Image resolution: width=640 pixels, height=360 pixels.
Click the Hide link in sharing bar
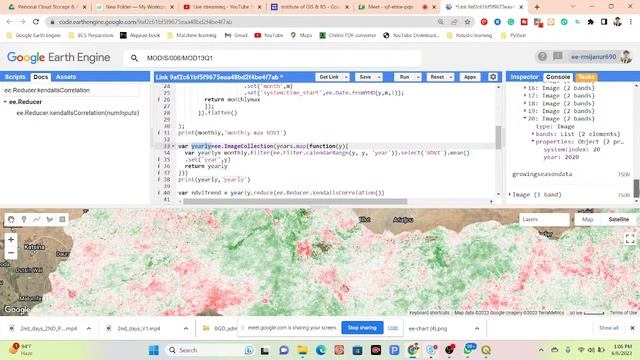click(393, 327)
